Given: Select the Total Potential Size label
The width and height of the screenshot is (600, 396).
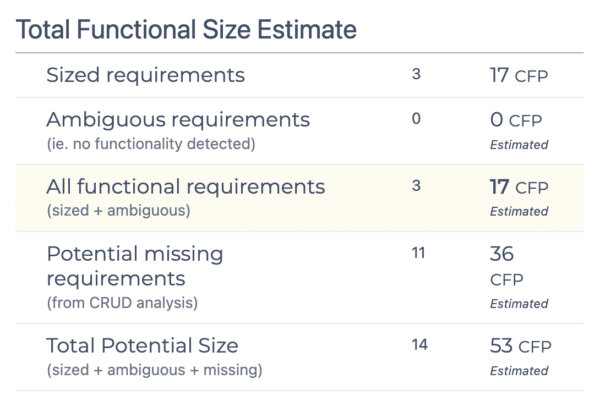Looking at the screenshot, I should coord(142,345).
